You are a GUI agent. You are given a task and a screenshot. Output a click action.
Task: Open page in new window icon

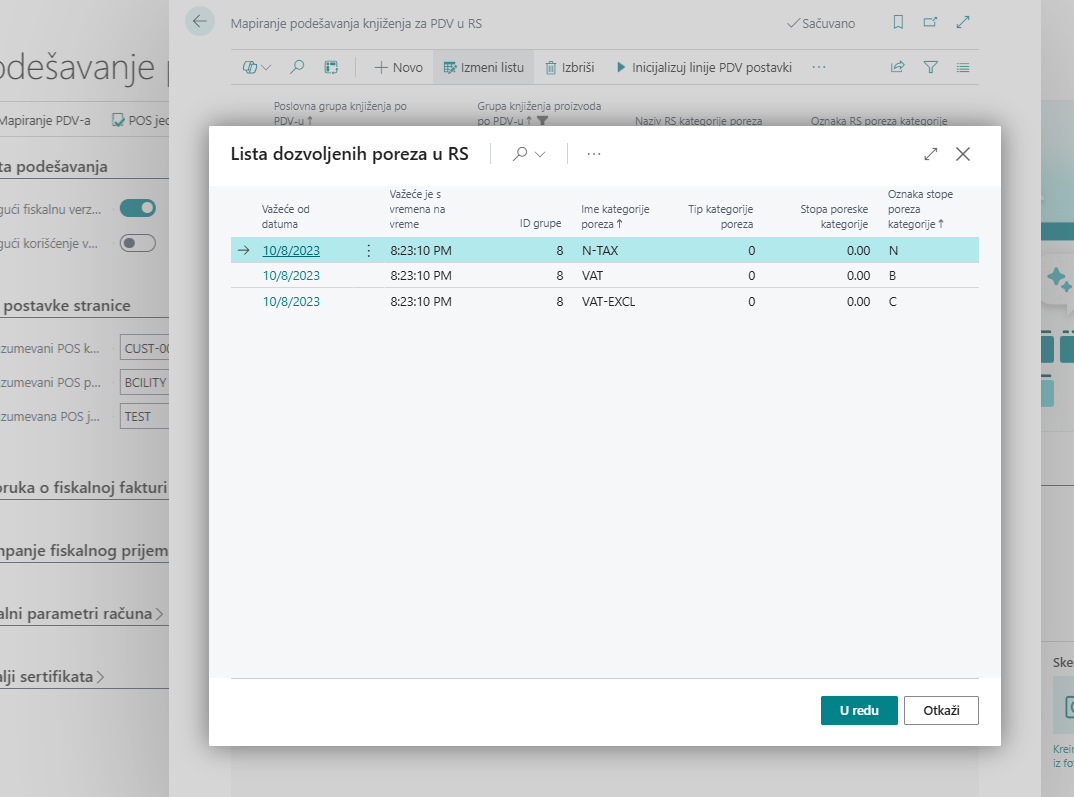[x=930, y=22]
